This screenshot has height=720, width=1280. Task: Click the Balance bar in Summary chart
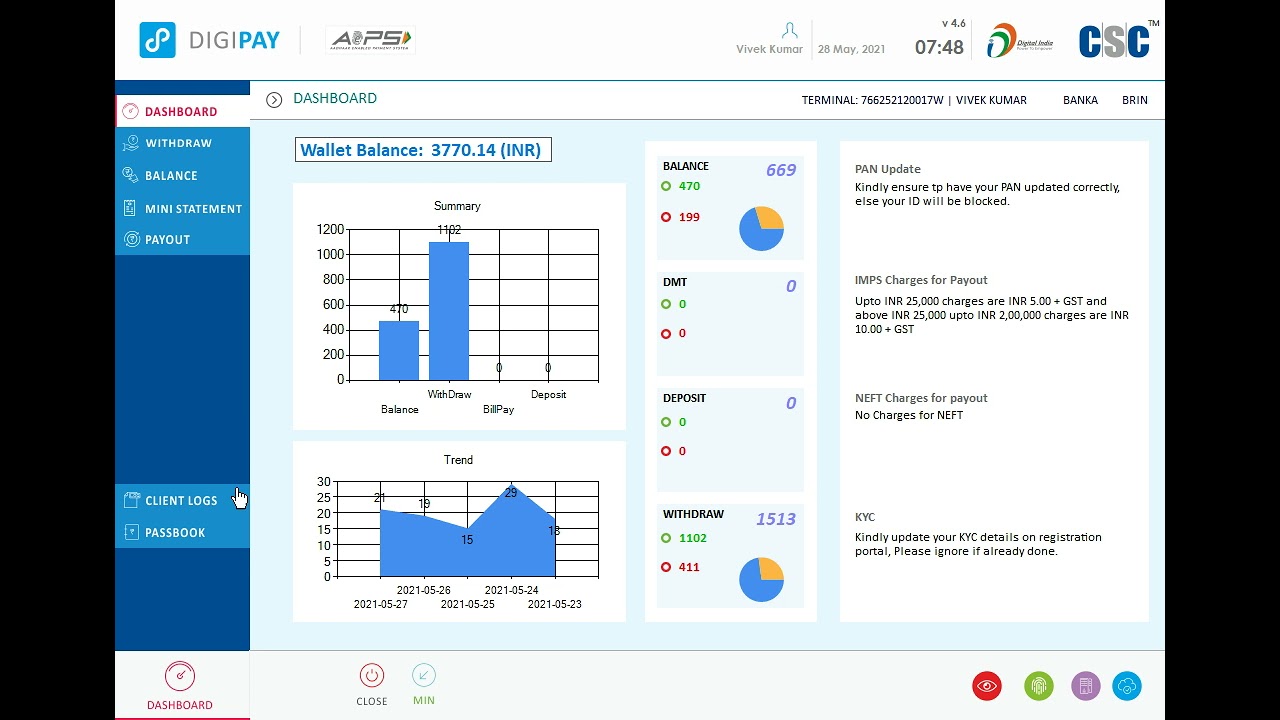pyautogui.click(x=399, y=350)
